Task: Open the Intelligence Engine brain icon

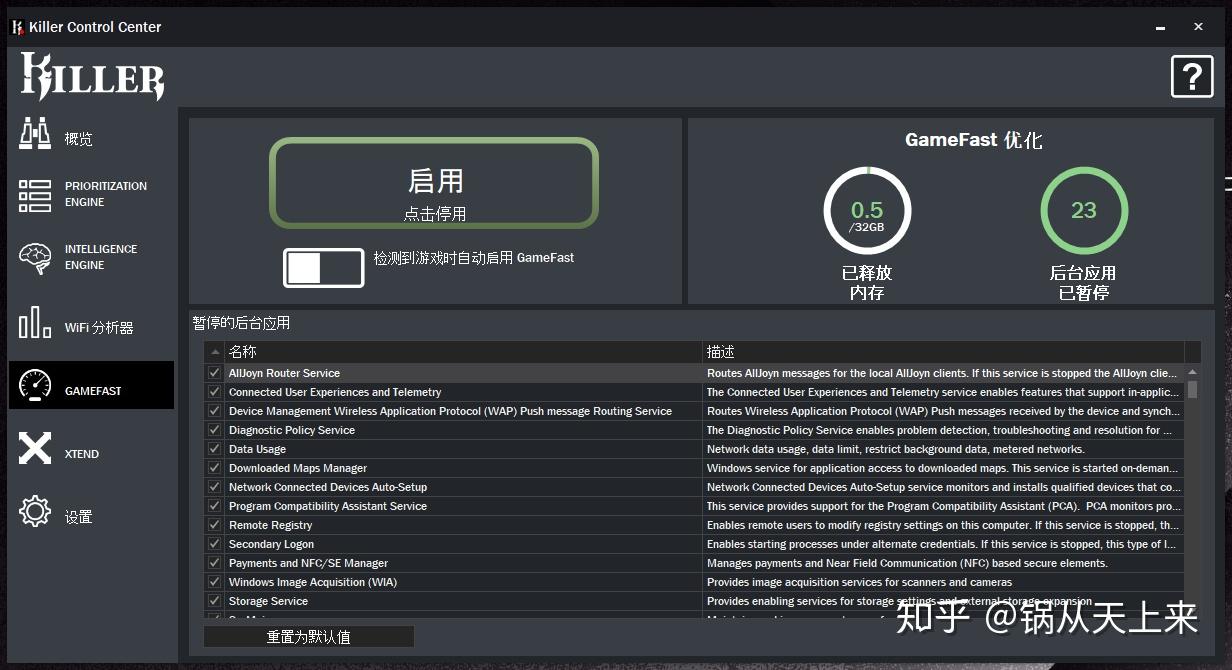Action: pyautogui.click(x=35, y=258)
